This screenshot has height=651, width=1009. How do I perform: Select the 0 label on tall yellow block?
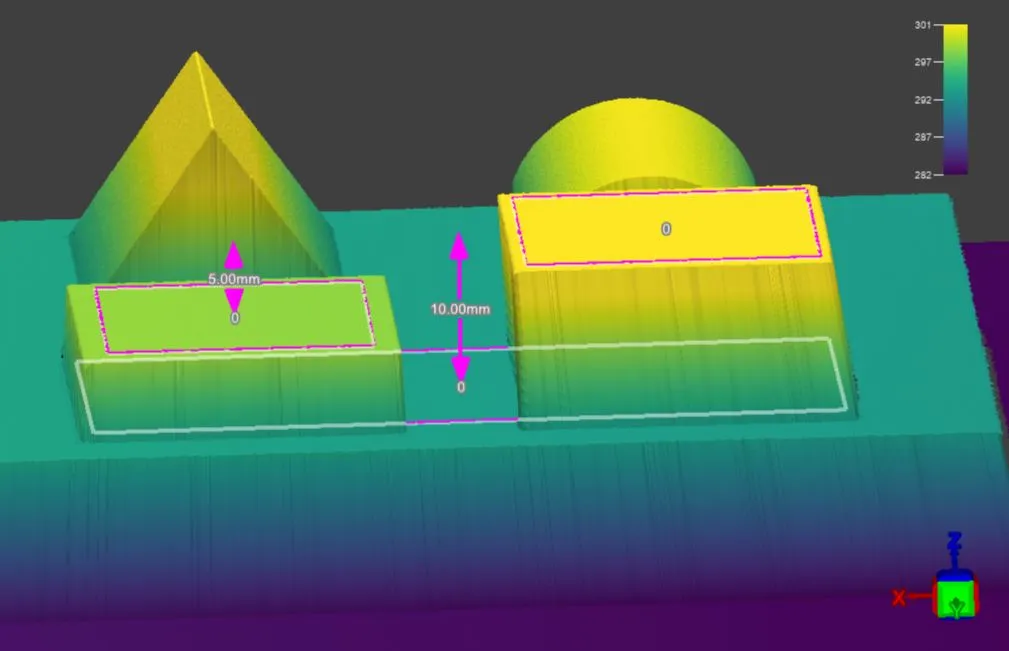click(x=666, y=229)
